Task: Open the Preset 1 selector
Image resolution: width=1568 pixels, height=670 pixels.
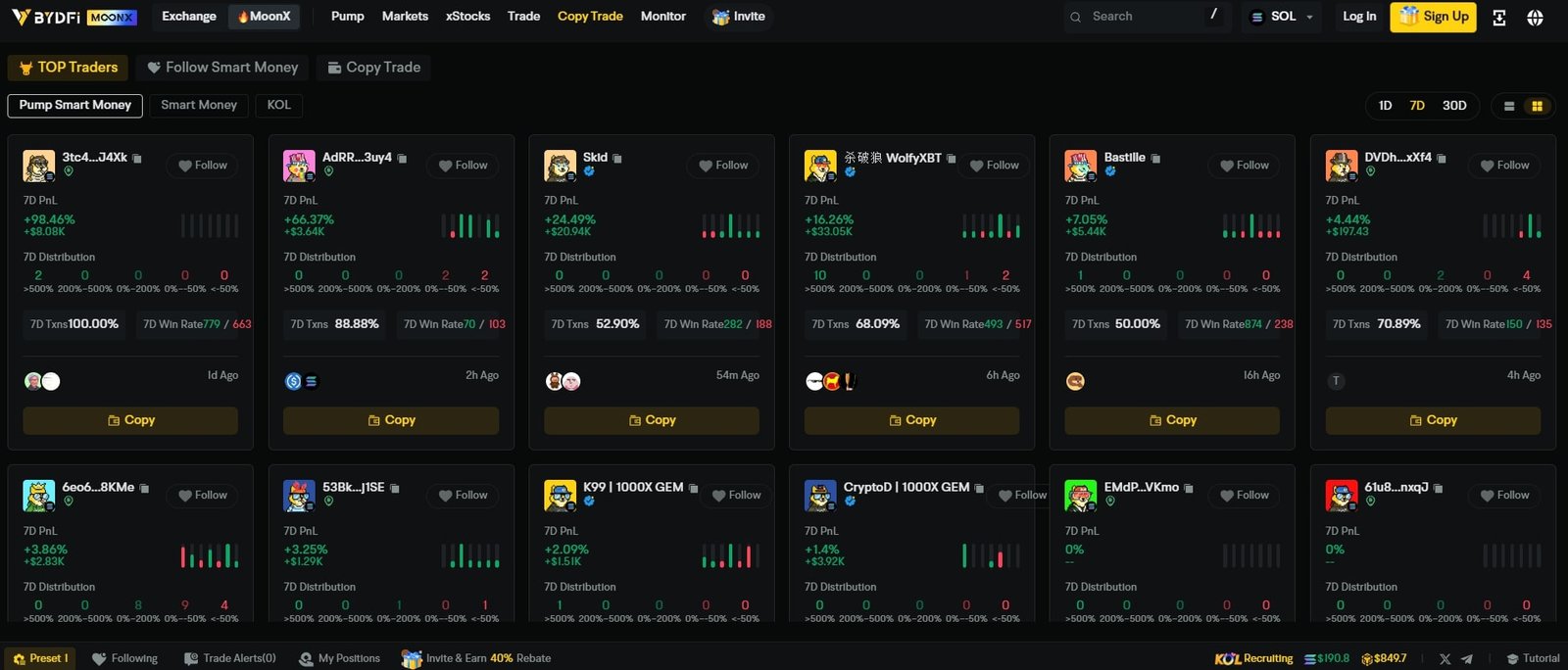Action: 40,658
